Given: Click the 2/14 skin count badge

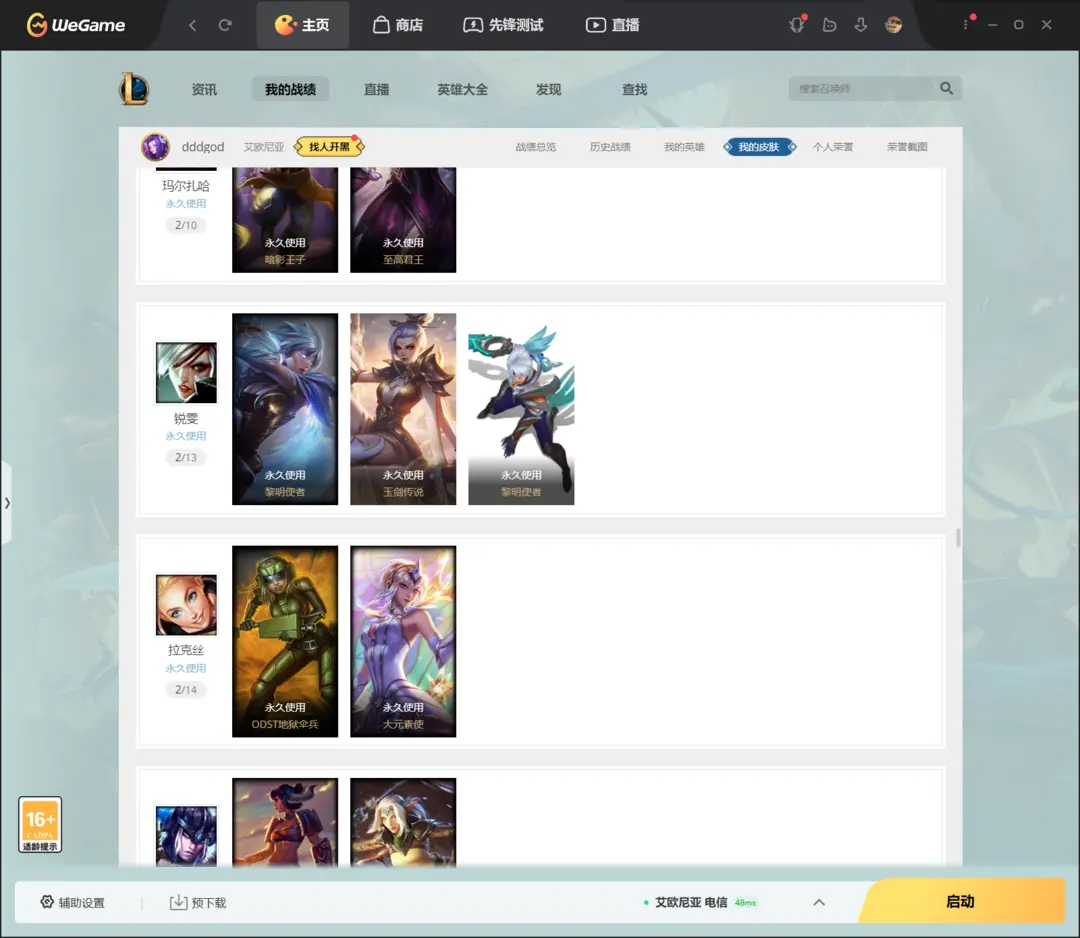Looking at the screenshot, I should [x=186, y=689].
